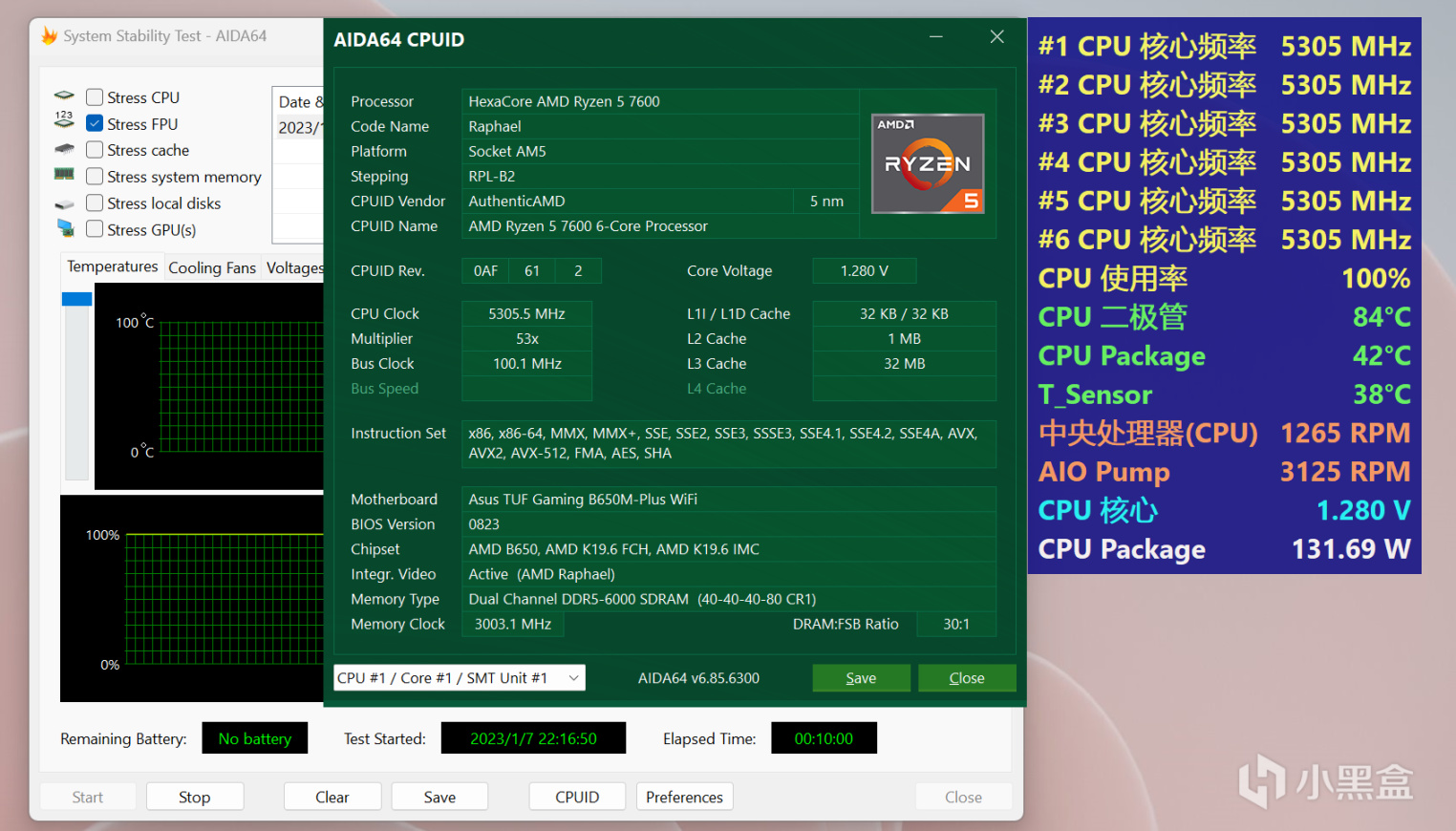The image size is (1456, 831).
Task: Click the L3 Cache value 32 MB
Action: click(x=904, y=363)
